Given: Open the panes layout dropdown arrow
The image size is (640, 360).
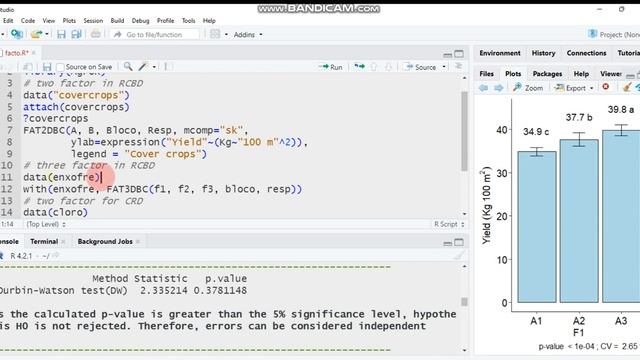Looking at the screenshot, I should point(226,35).
